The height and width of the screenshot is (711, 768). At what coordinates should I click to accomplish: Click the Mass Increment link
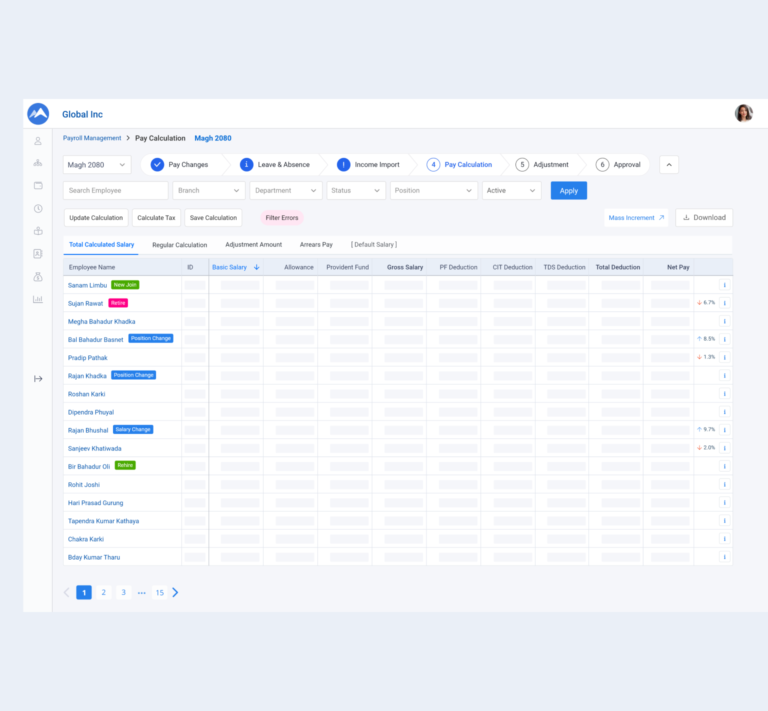pos(636,218)
